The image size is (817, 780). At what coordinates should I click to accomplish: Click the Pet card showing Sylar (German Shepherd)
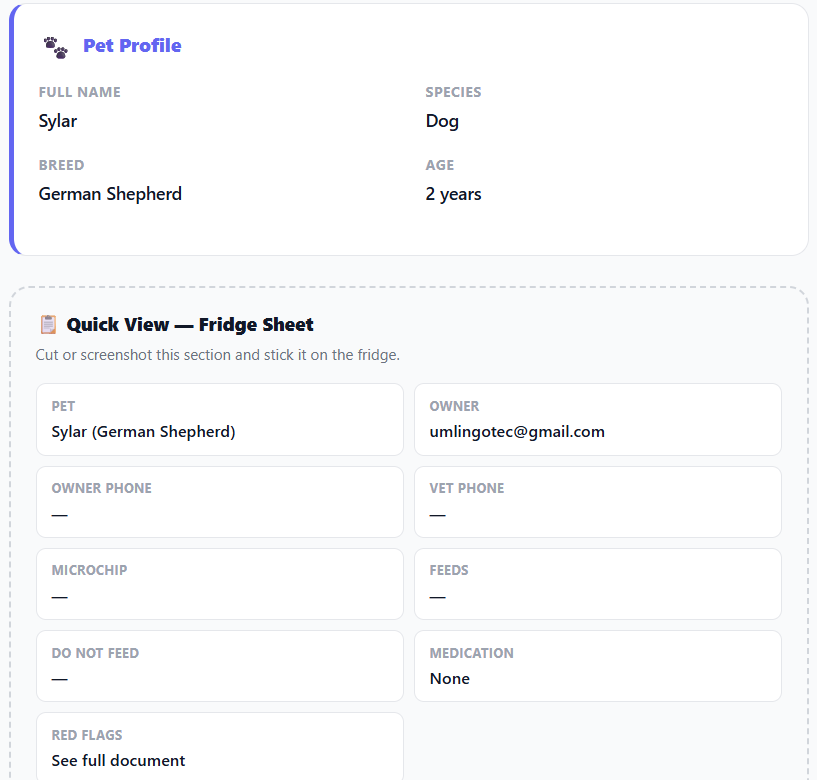[x=220, y=419]
